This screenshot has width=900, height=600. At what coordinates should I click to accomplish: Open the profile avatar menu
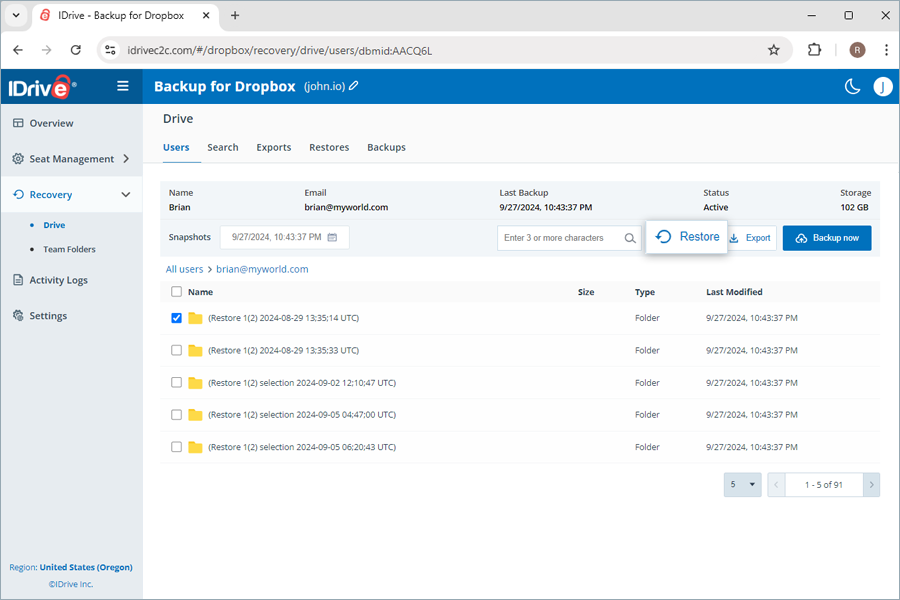pos(883,87)
